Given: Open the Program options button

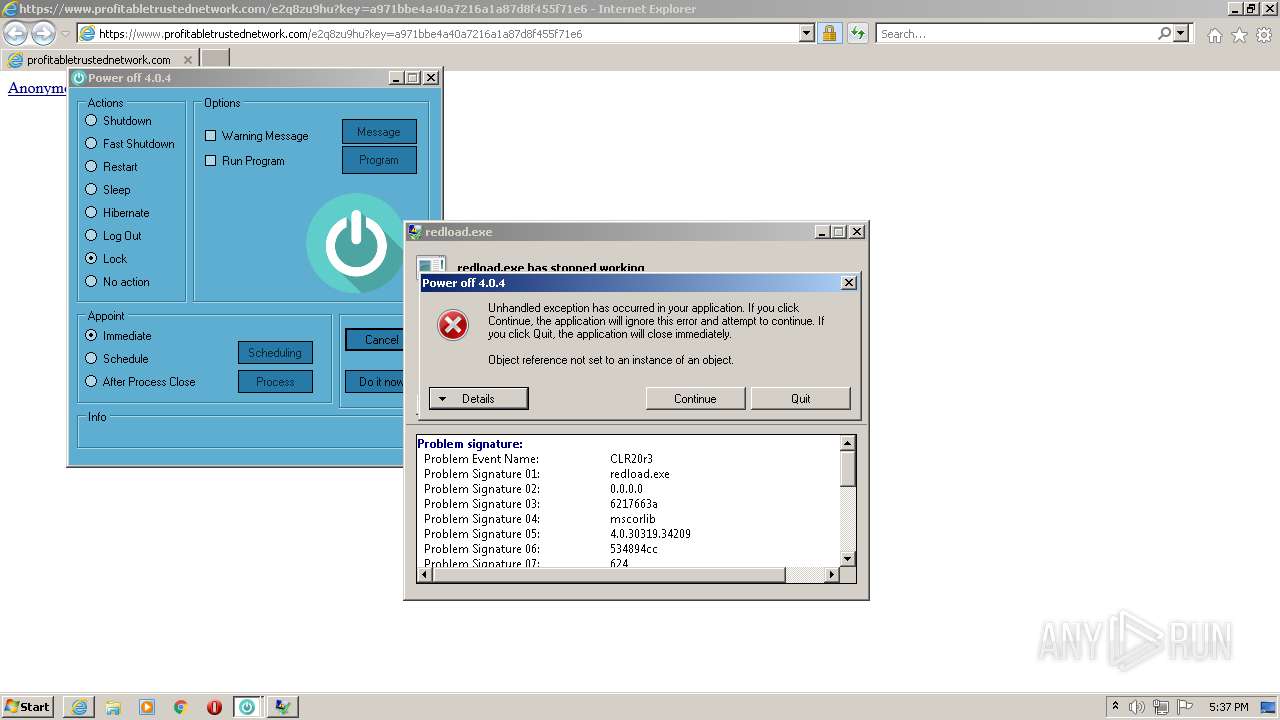Looking at the screenshot, I should click(379, 160).
